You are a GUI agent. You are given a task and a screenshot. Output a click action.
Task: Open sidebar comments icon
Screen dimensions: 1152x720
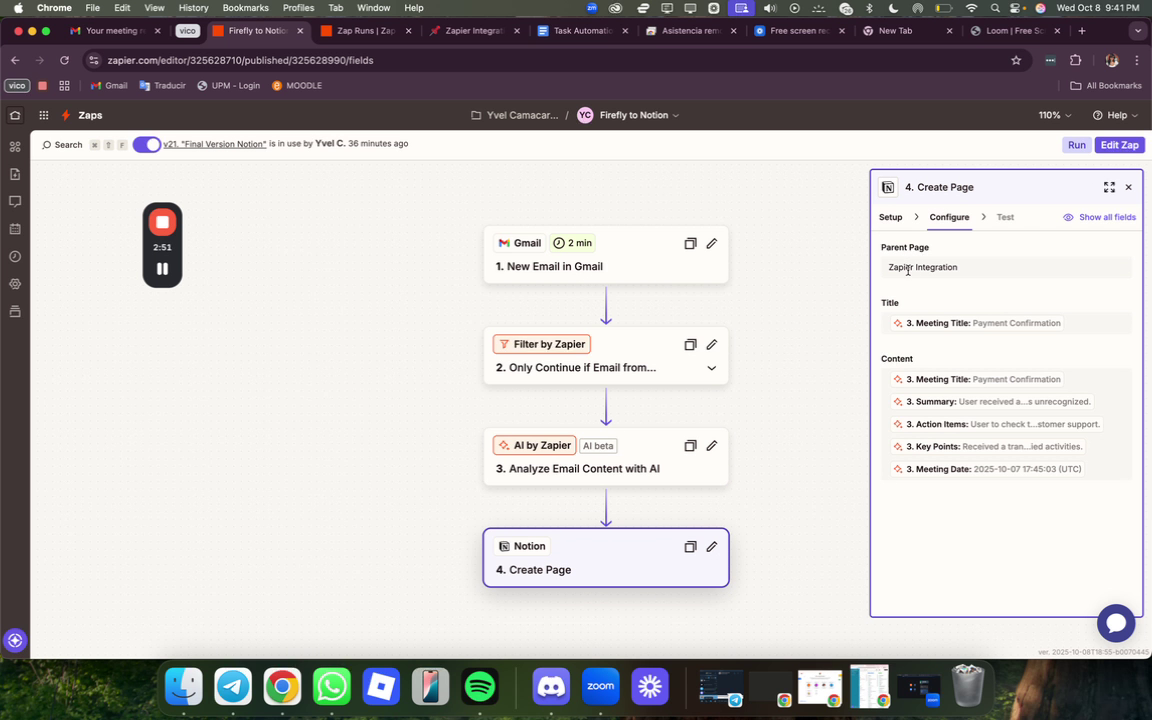click(15, 201)
